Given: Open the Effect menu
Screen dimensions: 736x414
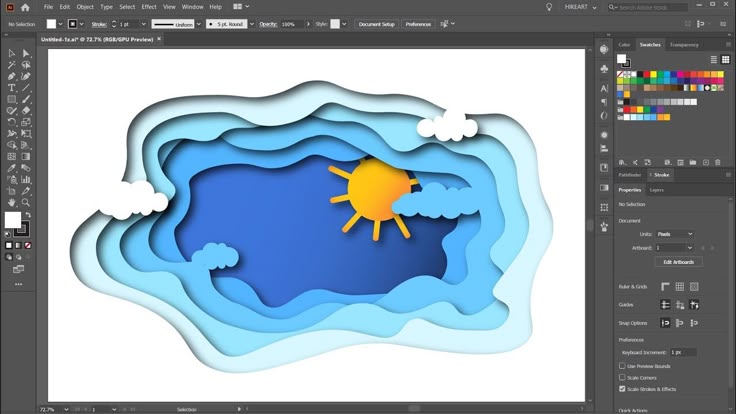Looking at the screenshot, I should [x=148, y=7].
